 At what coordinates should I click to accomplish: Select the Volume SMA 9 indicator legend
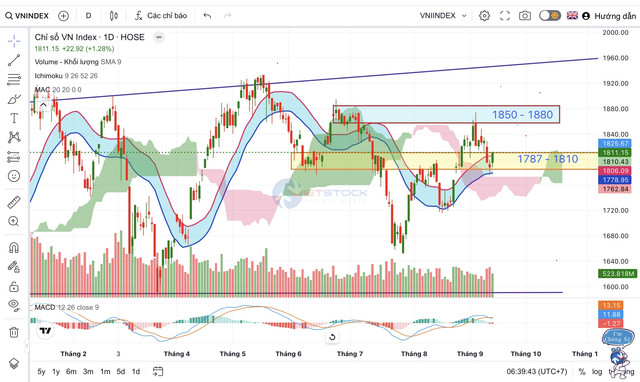click(78, 62)
